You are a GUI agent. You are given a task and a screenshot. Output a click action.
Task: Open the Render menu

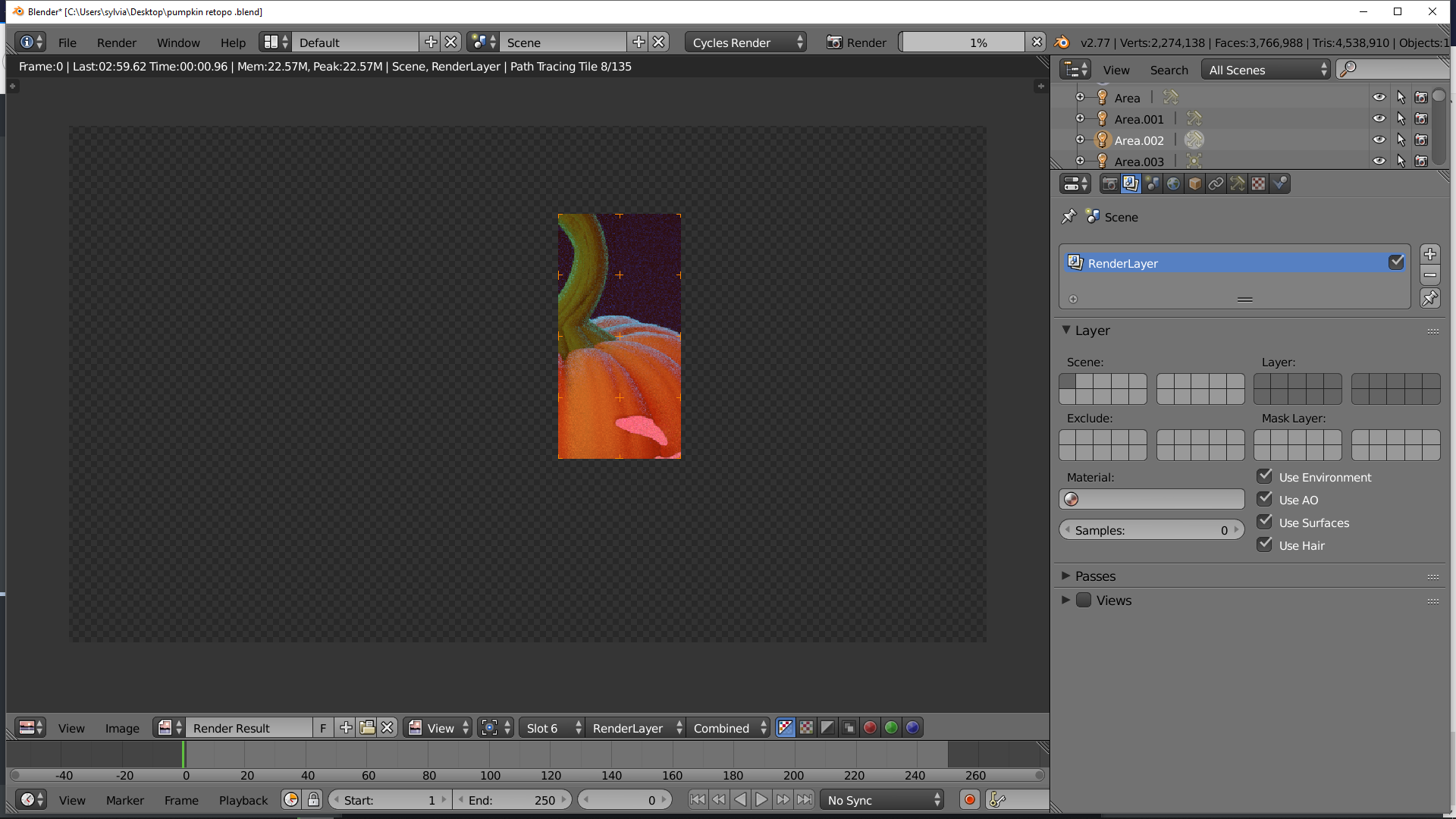(116, 42)
